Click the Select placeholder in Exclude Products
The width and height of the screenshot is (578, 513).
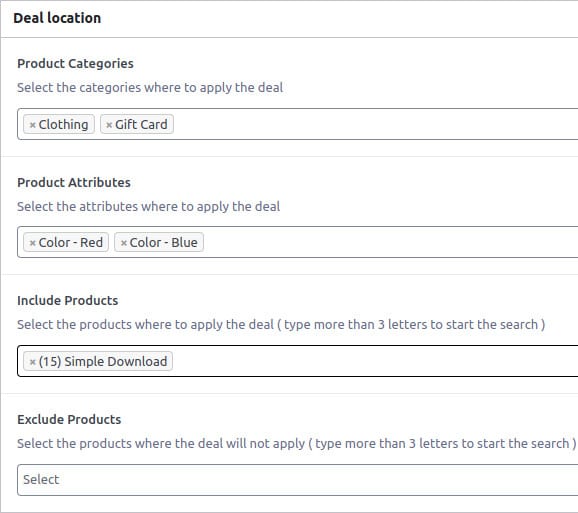pyautogui.click(x=41, y=479)
